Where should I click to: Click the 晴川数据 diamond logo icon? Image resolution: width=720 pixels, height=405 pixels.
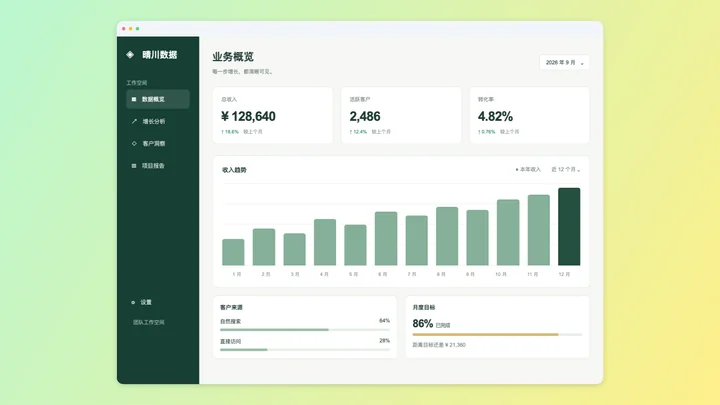130,55
